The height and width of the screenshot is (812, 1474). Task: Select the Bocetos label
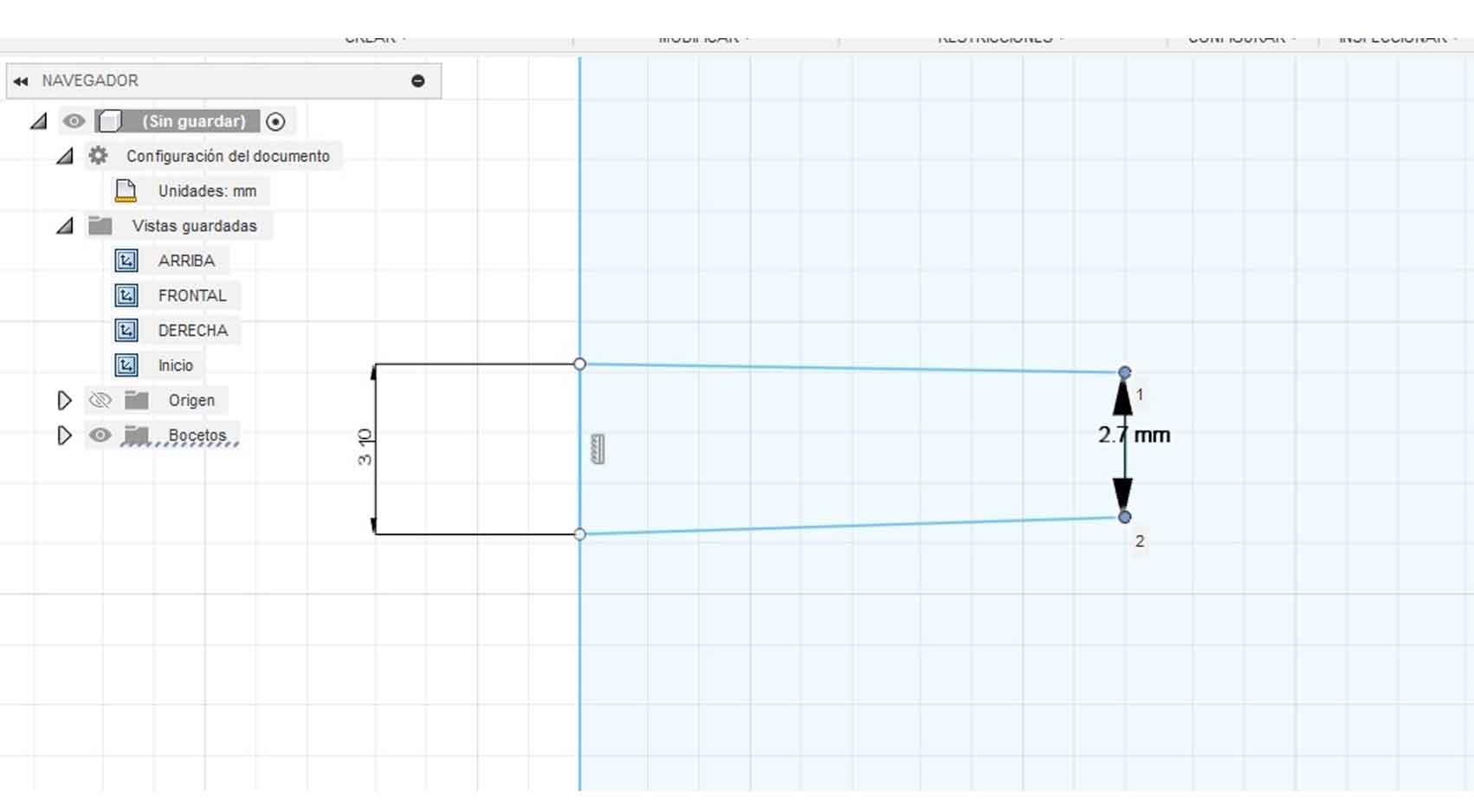[x=197, y=435]
